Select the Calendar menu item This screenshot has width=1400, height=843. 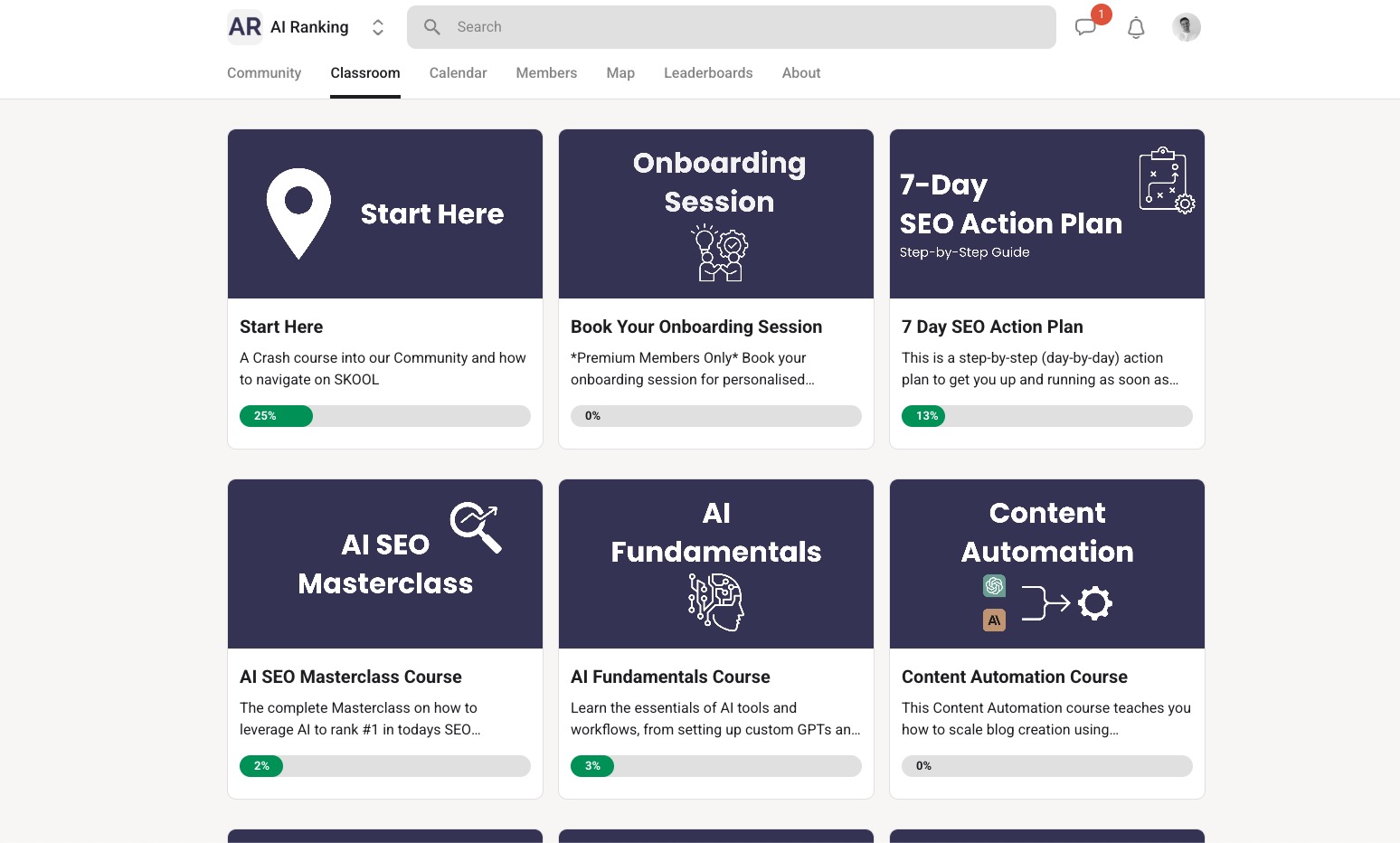click(x=458, y=73)
